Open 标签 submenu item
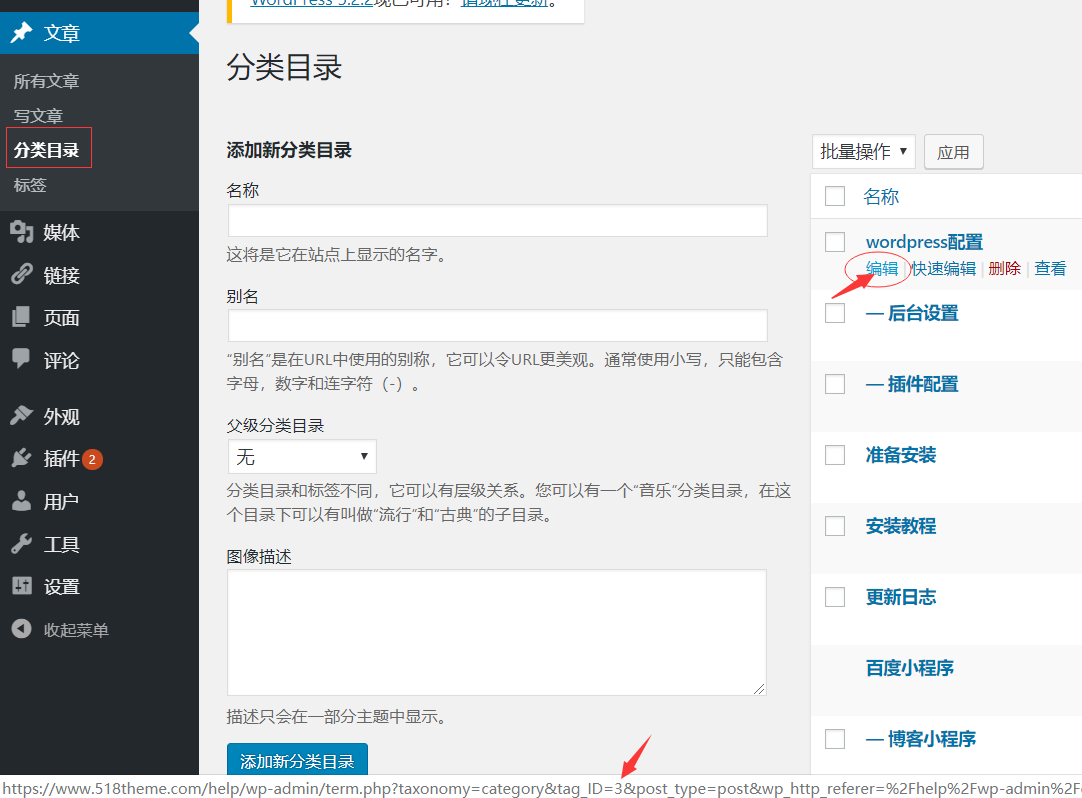The height and width of the screenshot is (798, 1082). [x=30, y=184]
